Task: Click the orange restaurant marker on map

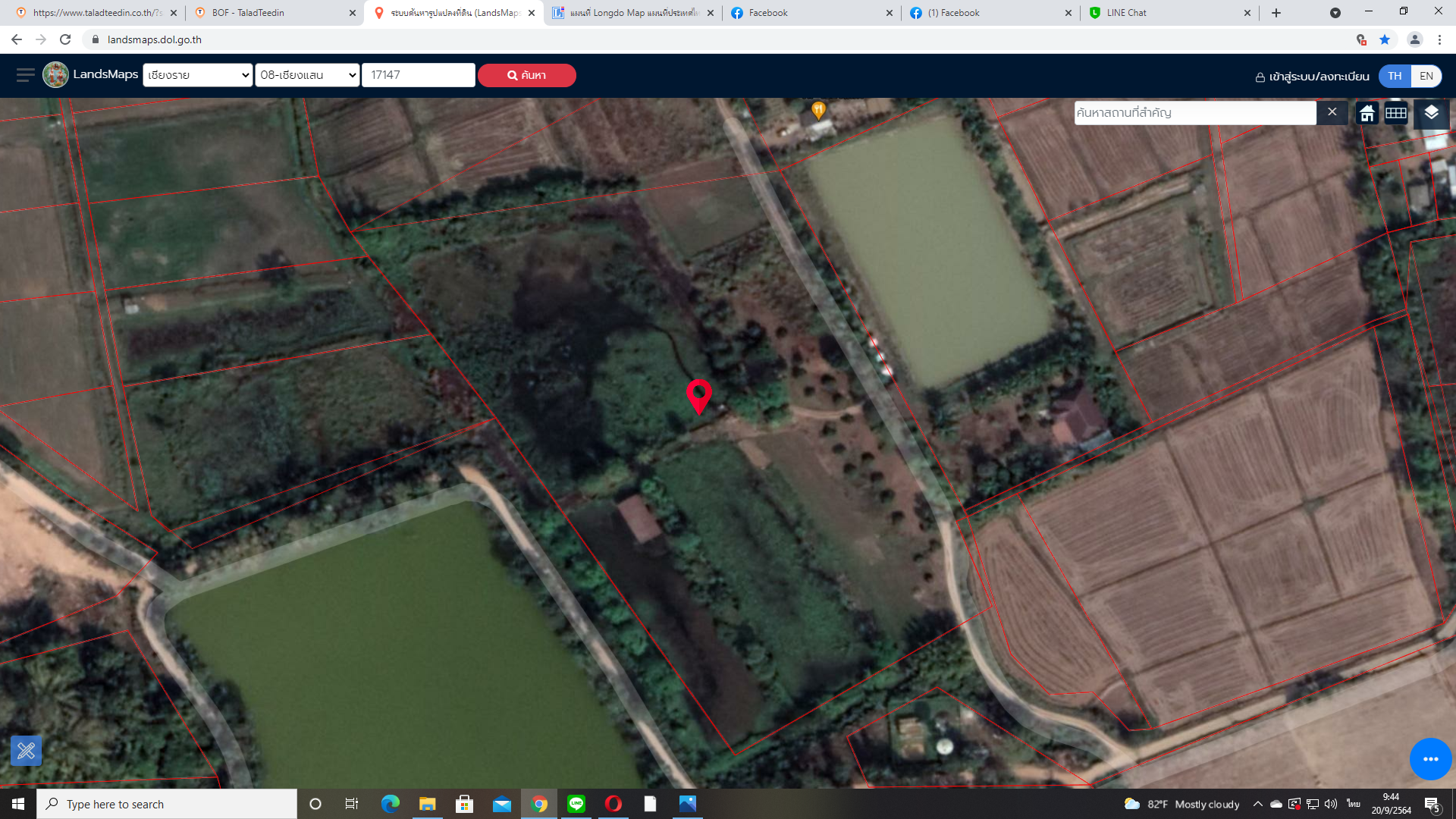Action: (x=818, y=111)
